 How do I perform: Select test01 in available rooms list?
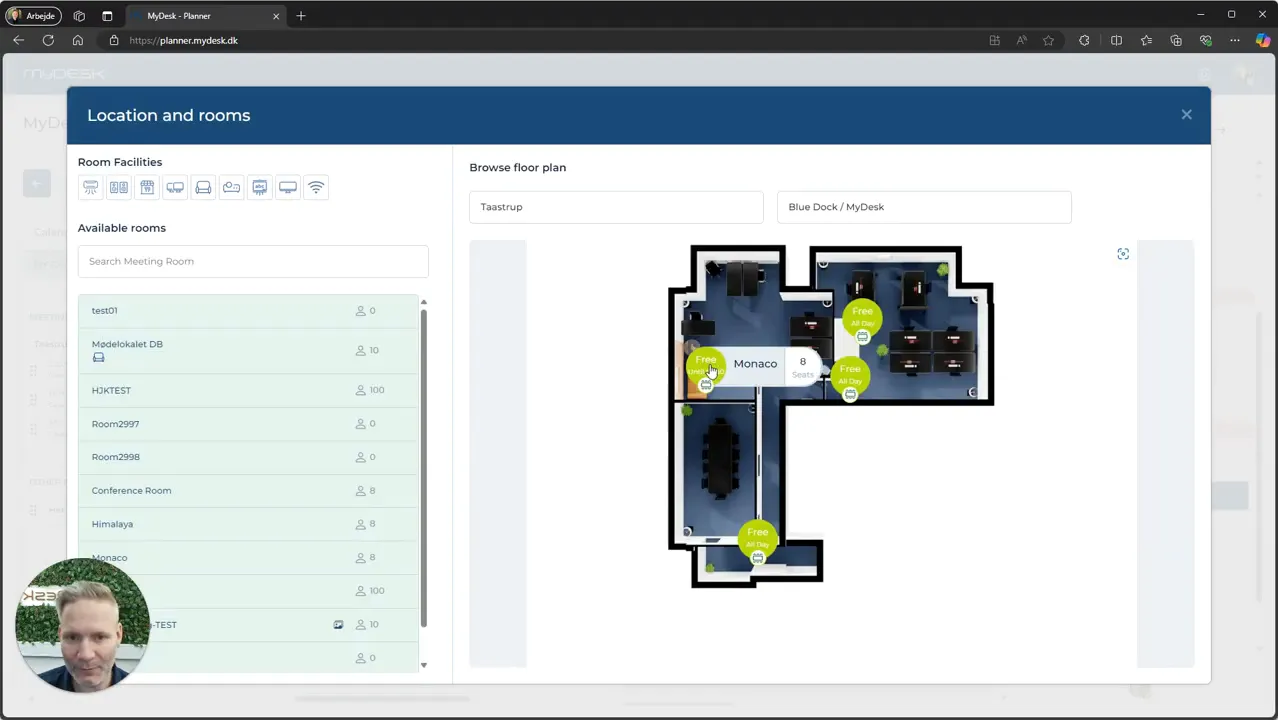[249, 311]
